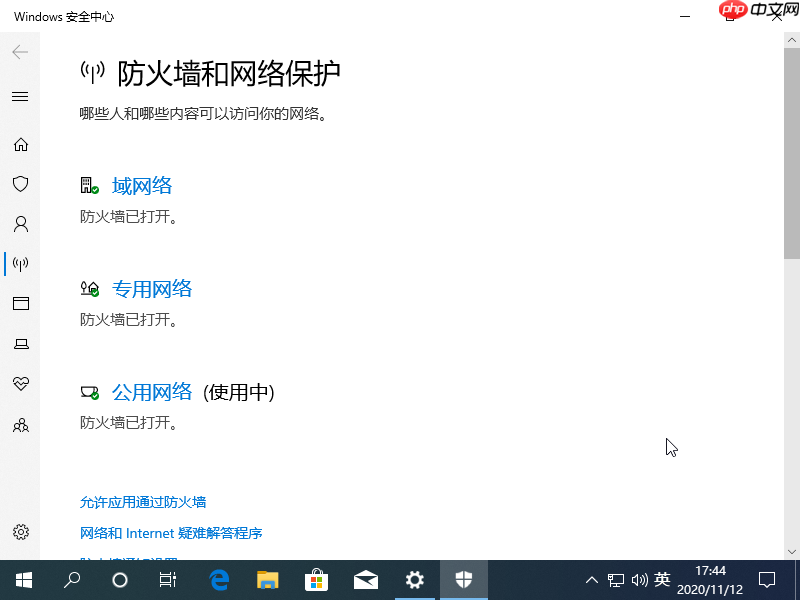Select the account protection person icon
The image size is (800, 600).
(x=20, y=224)
